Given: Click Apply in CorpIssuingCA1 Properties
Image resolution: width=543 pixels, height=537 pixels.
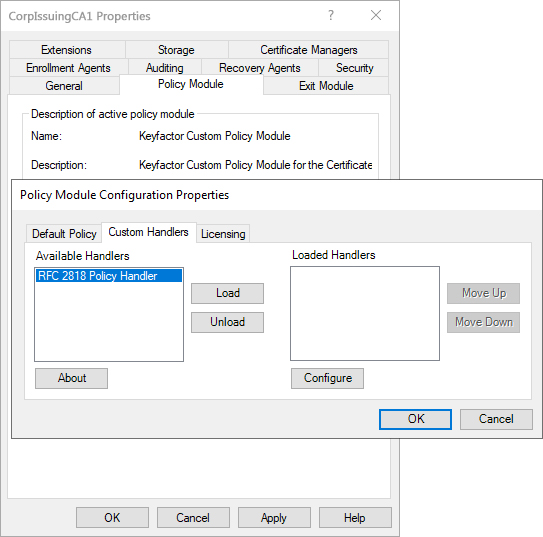Looking at the screenshot, I should [274, 518].
